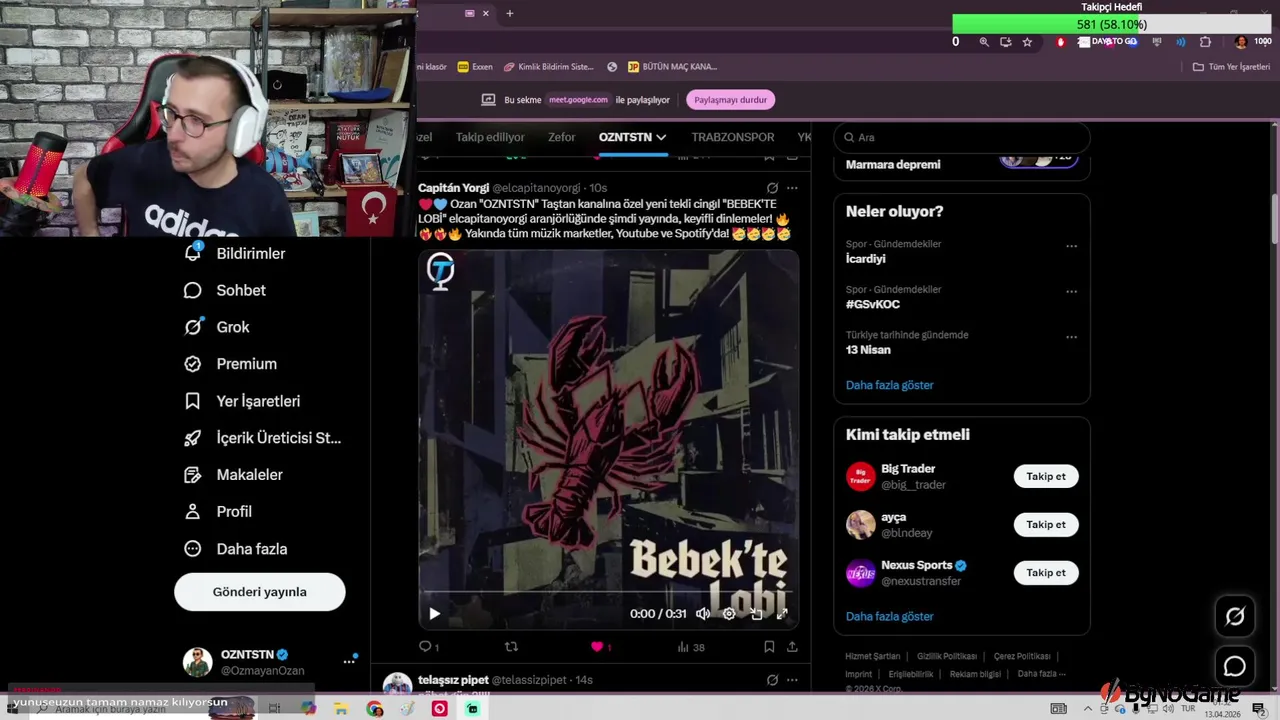Click Daha fazla göster under Neler oluyor

coord(890,385)
